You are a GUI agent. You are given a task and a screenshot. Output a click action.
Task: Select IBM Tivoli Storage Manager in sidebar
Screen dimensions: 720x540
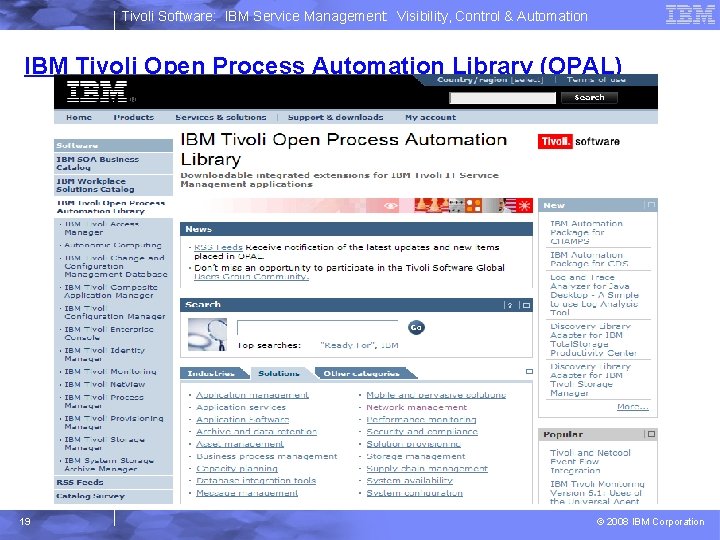(104, 444)
